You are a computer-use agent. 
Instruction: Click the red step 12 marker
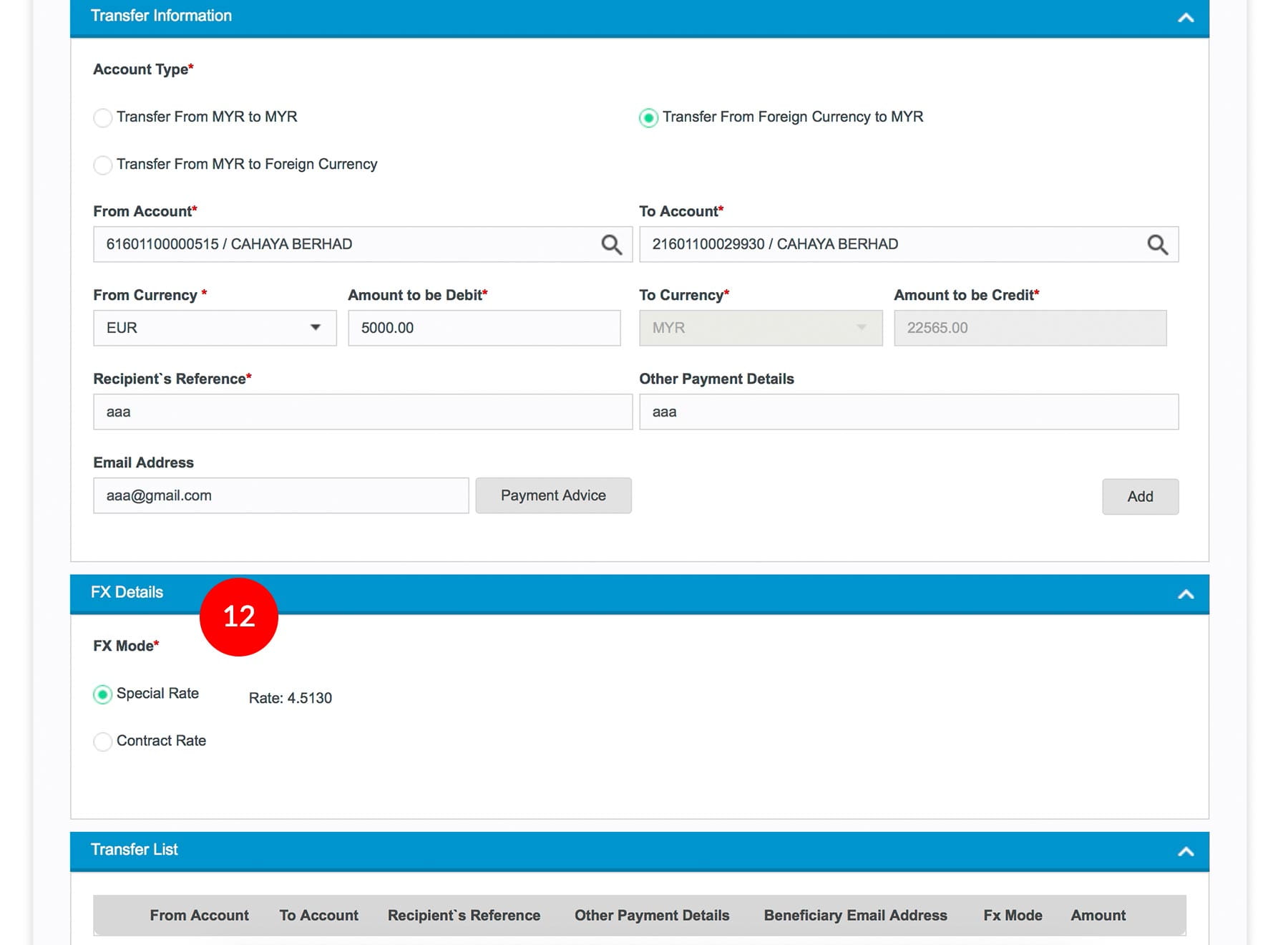click(x=239, y=617)
